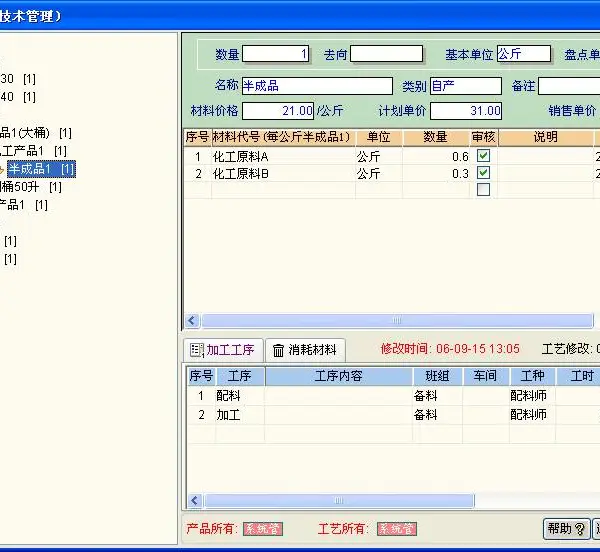Viewport: 600px width, 552px height.
Task: Select the tree node ending 30 [1]
Action: click(18, 79)
